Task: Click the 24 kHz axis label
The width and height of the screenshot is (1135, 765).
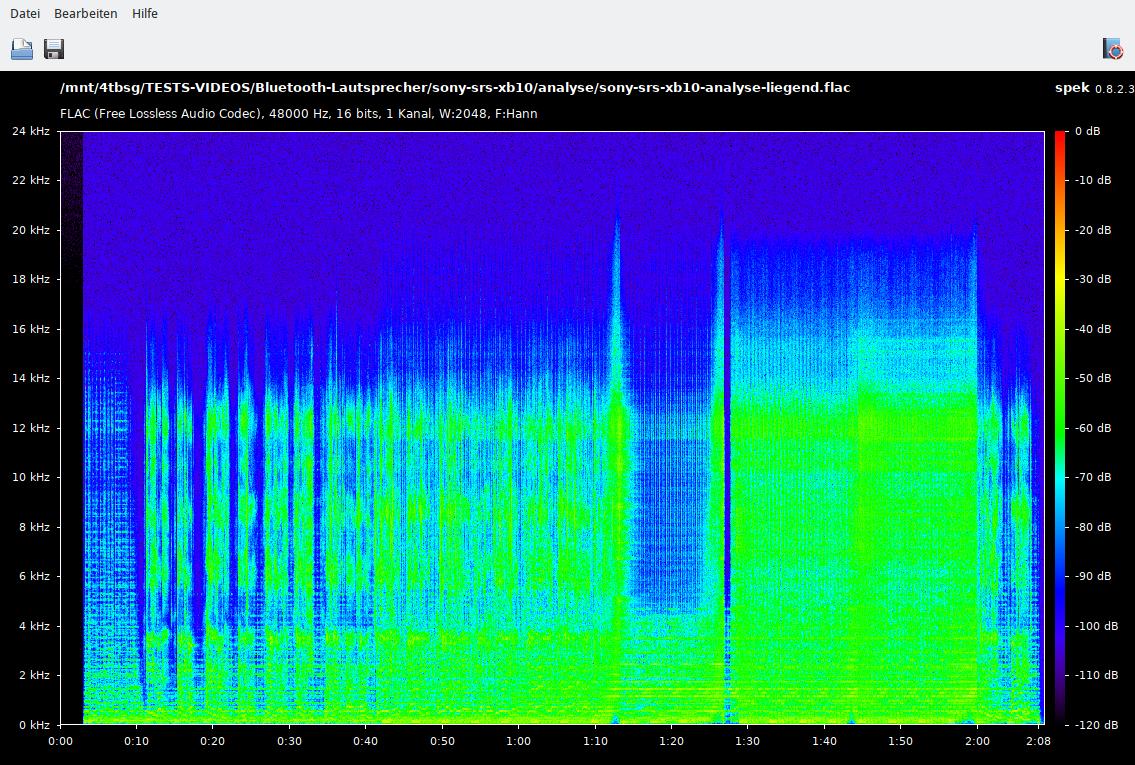Action: (30, 131)
